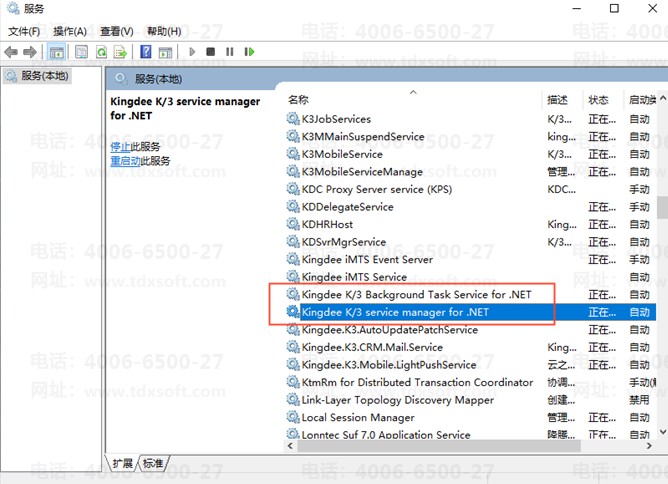Select the K3JobServices row
The height and width of the screenshot is (484, 668).
pos(470,119)
